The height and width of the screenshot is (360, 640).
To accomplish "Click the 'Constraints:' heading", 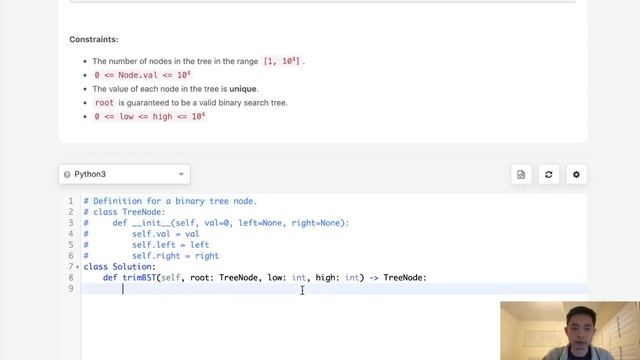I will tap(94, 40).
